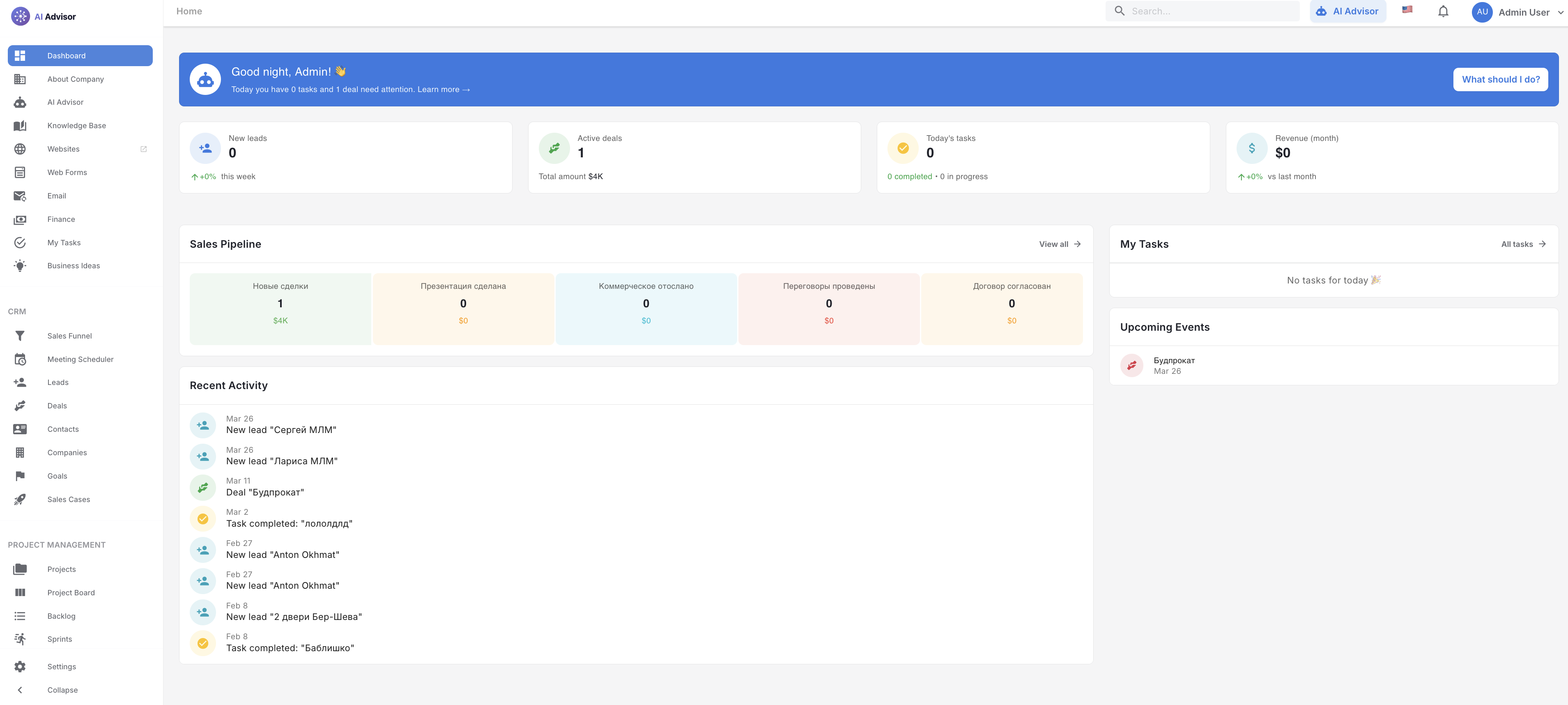1568x705 pixels.
Task: Open the Будпрокат upcoming event
Action: pyautogui.click(x=1333, y=365)
